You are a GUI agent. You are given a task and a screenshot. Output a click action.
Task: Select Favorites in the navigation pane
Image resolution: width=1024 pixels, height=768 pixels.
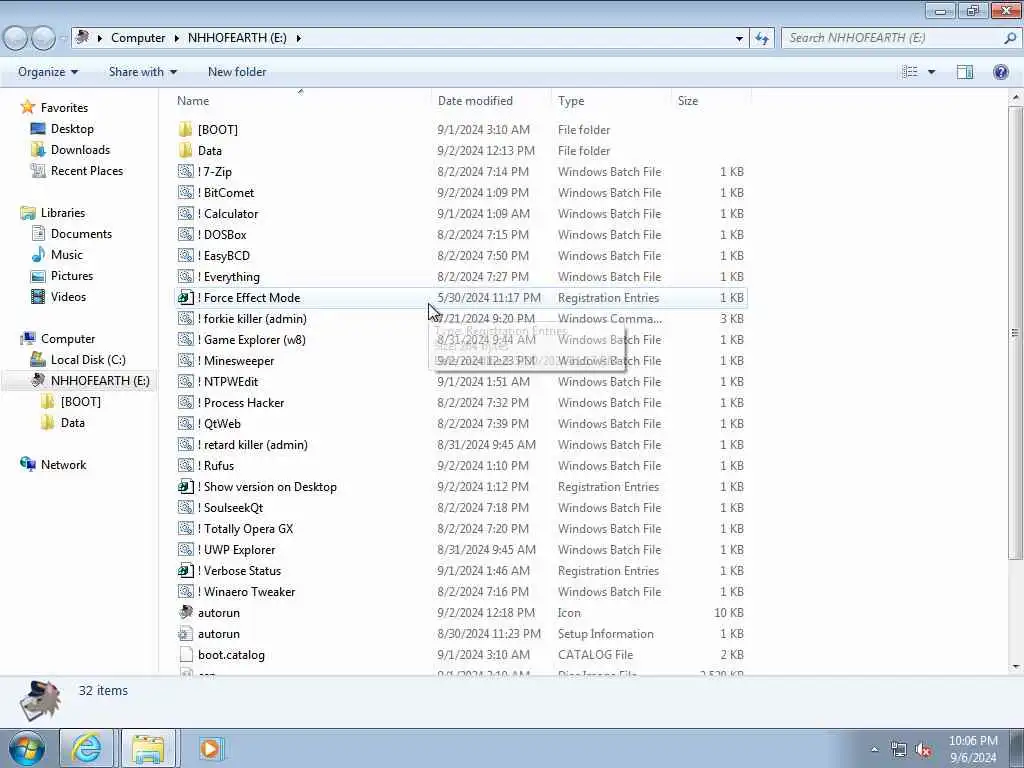click(64, 108)
